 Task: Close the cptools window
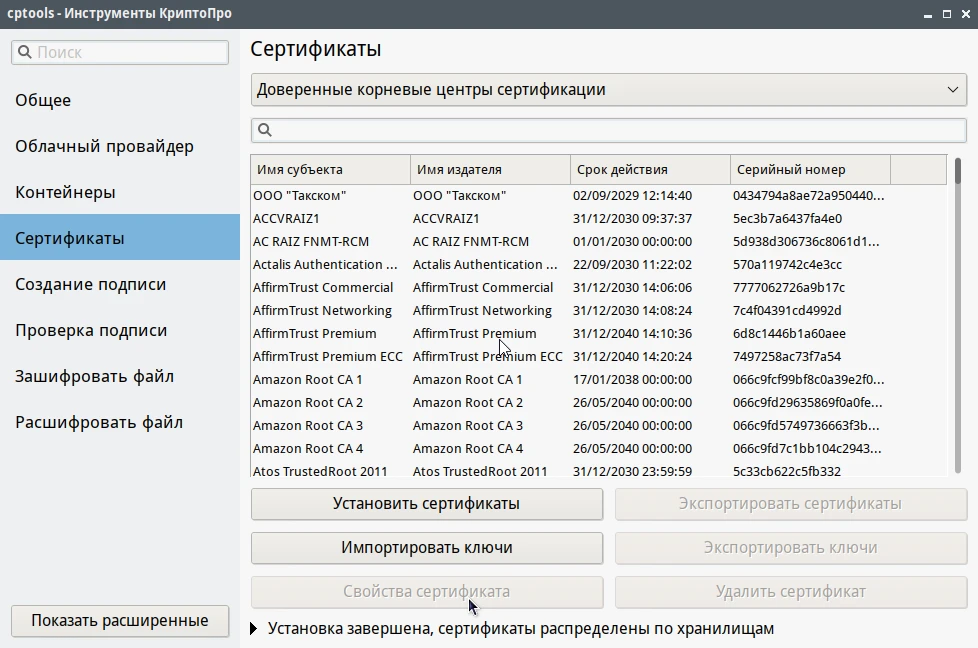pos(966,14)
